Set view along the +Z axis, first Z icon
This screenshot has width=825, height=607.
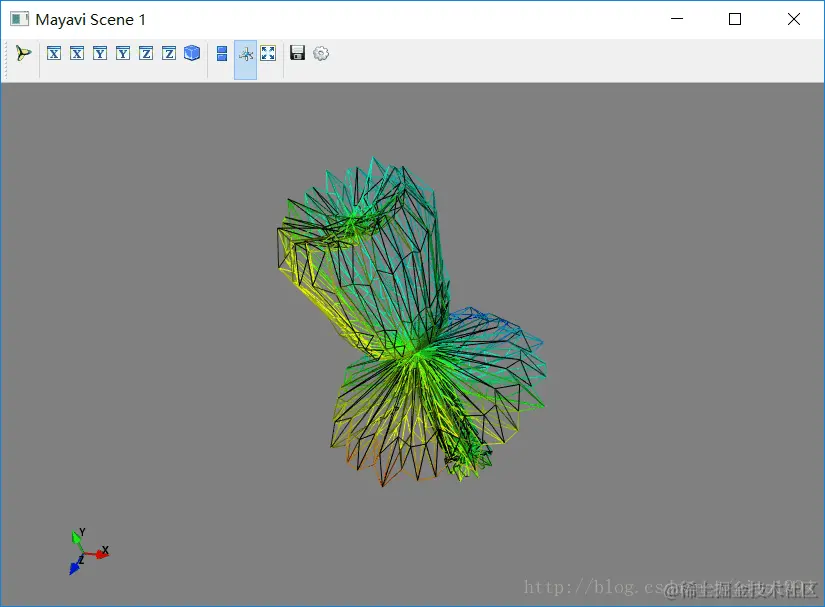(x=146, y=53)
